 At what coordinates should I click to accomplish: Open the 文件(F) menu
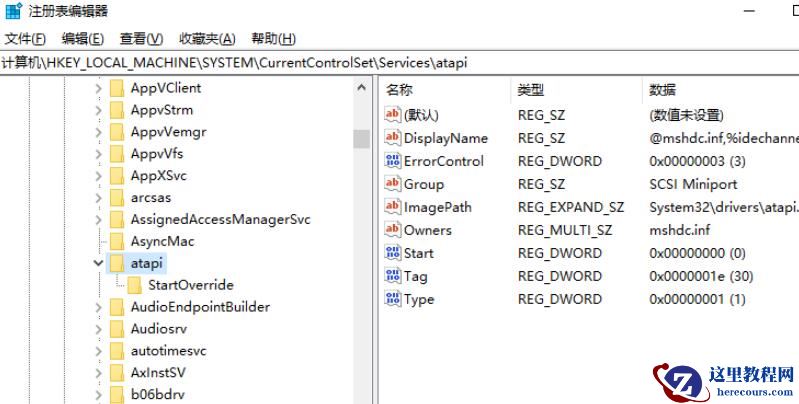[x=25, y=39]
